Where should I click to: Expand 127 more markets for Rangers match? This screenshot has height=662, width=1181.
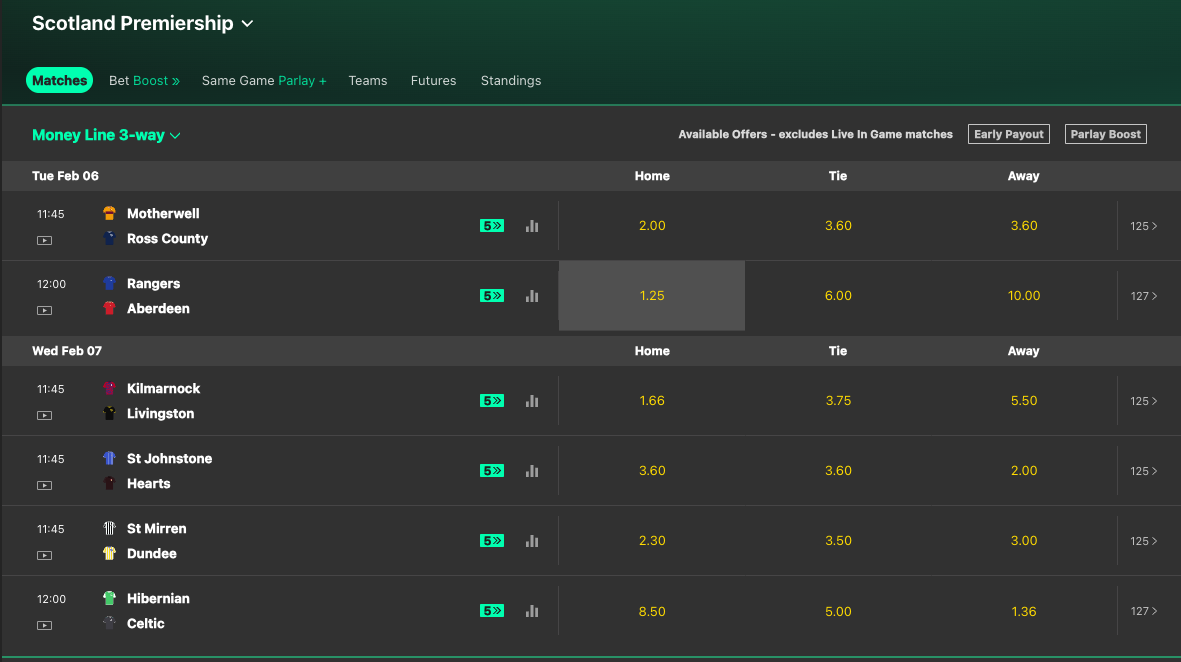[1143, 296]
